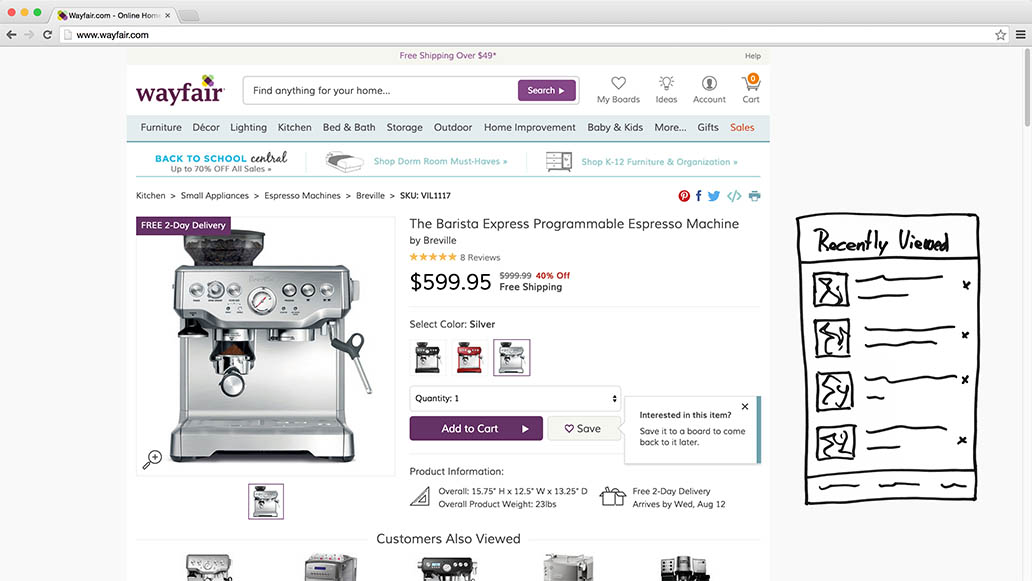Open the More category menu
Screen dimensions: 1032x581
point(670,128)
